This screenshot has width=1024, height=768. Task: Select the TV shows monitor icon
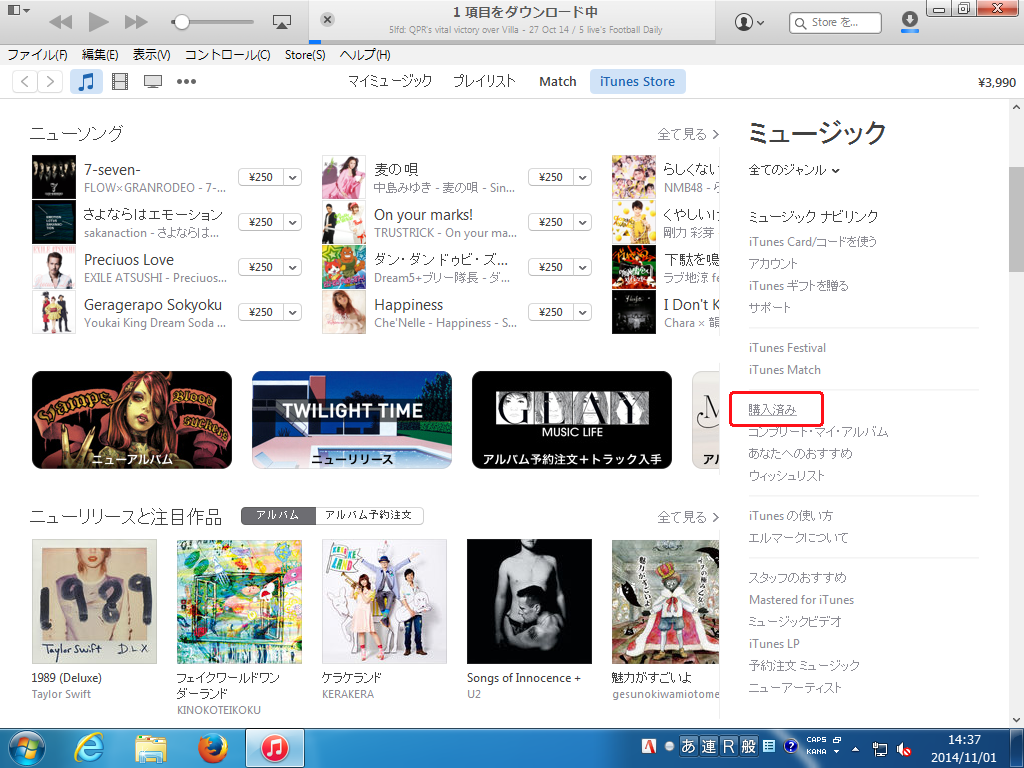tap(153, 82)
